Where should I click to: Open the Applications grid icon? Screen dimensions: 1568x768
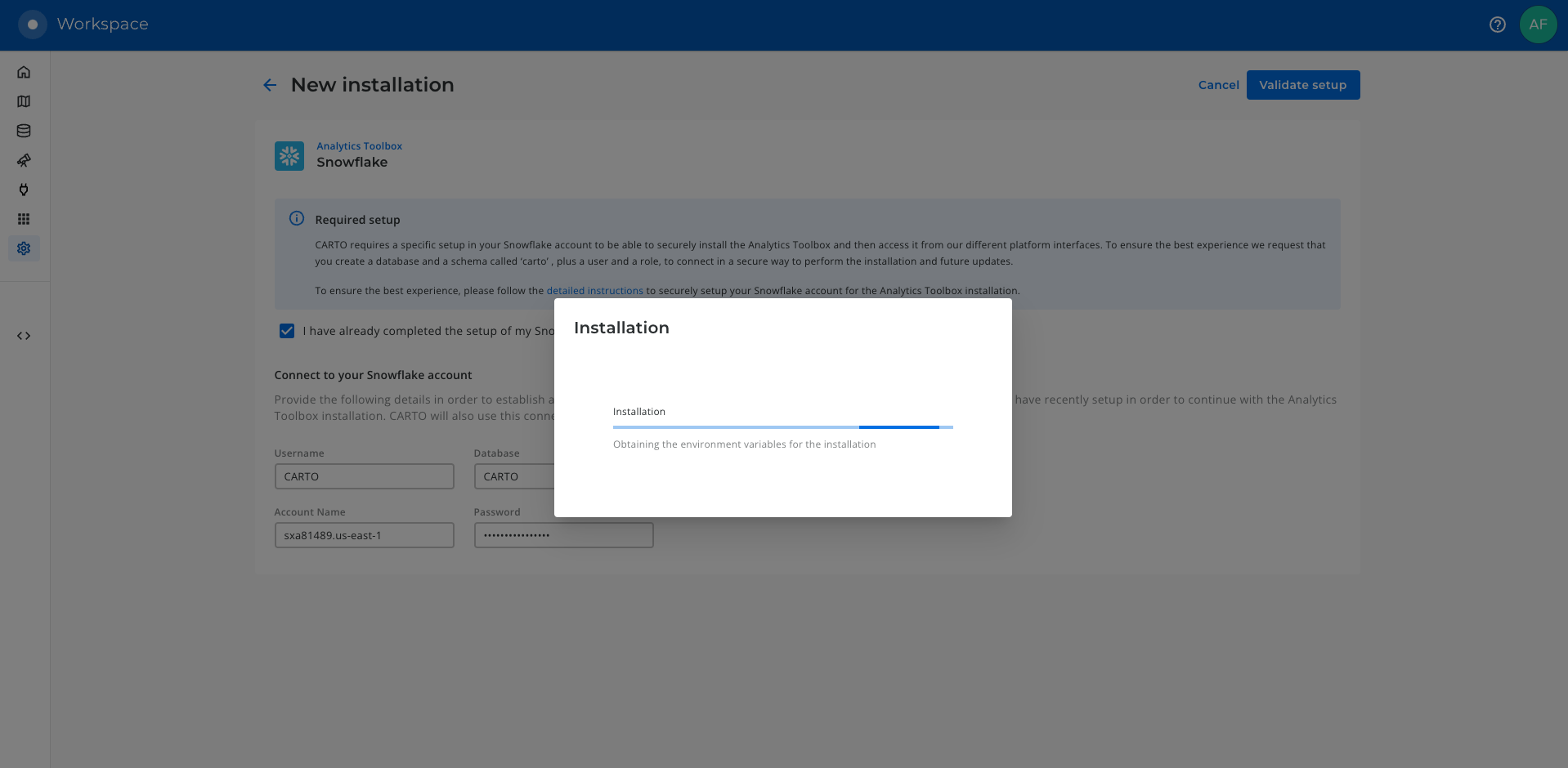tap(24, 219)
